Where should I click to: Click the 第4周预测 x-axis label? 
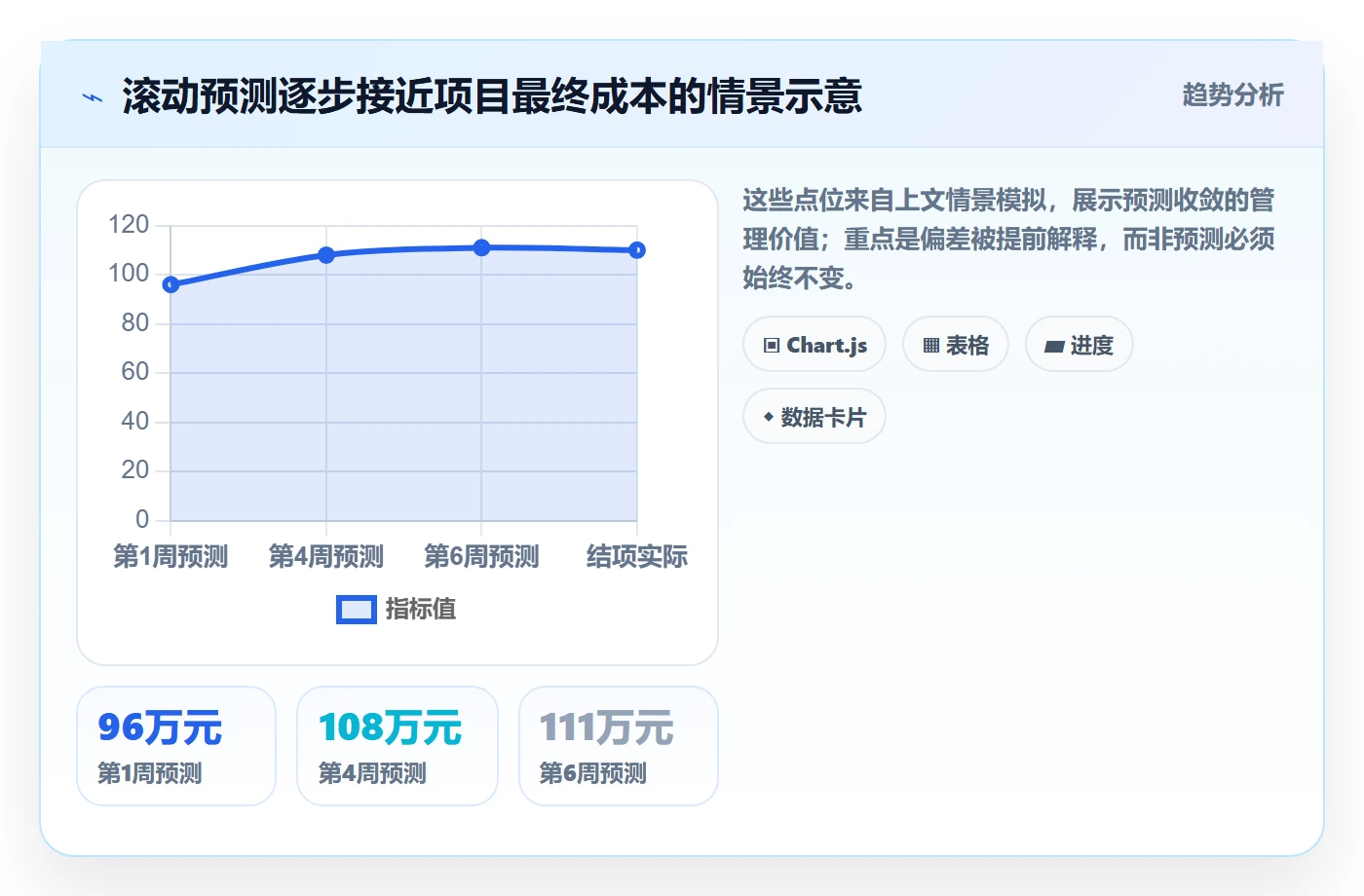pyautogui.click(x=326, y=556)
